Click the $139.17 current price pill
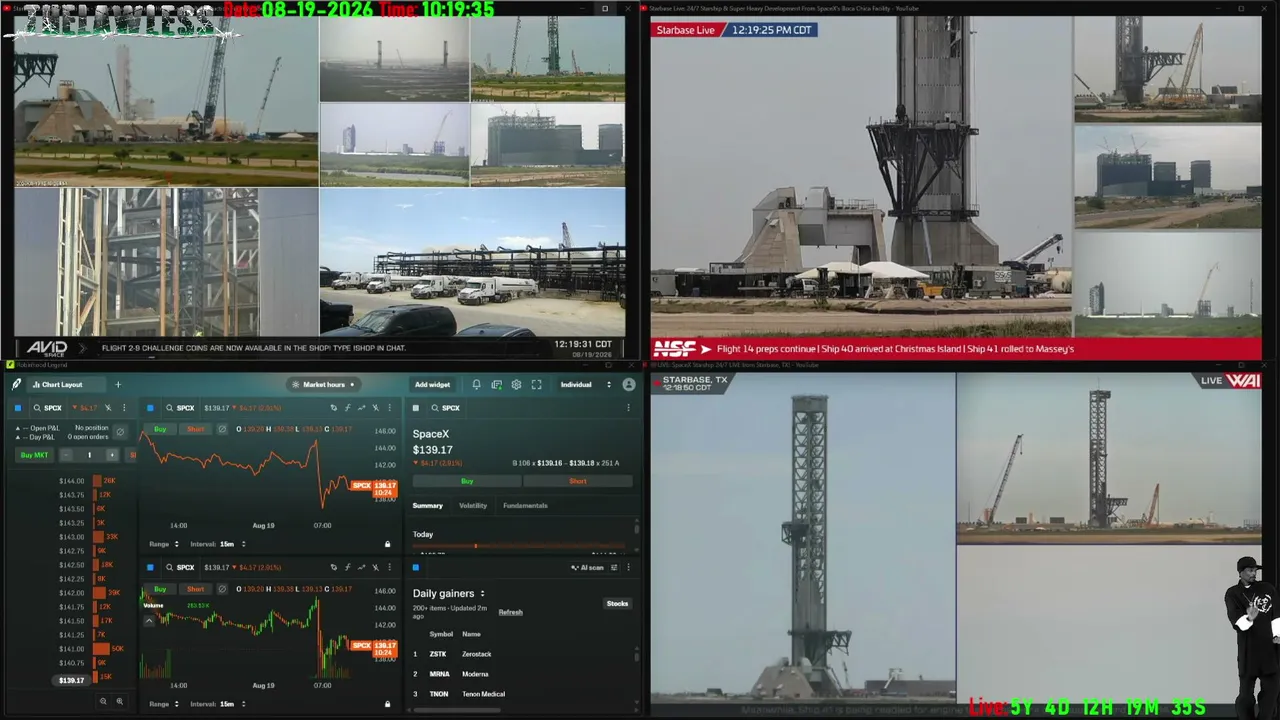This screenshot has width=1280, height=720. click(71, 680)
